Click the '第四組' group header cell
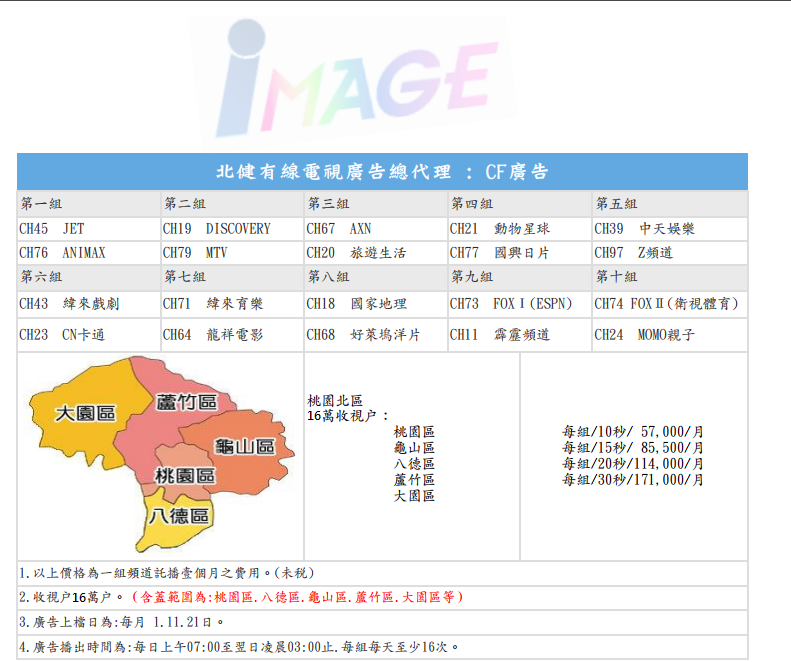Image resolution: width=791 pixels, height=662 pixels. tap(520, 204)
